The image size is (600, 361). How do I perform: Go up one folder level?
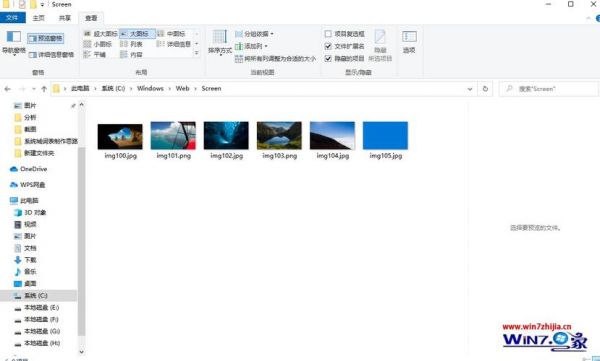point(44,89)
